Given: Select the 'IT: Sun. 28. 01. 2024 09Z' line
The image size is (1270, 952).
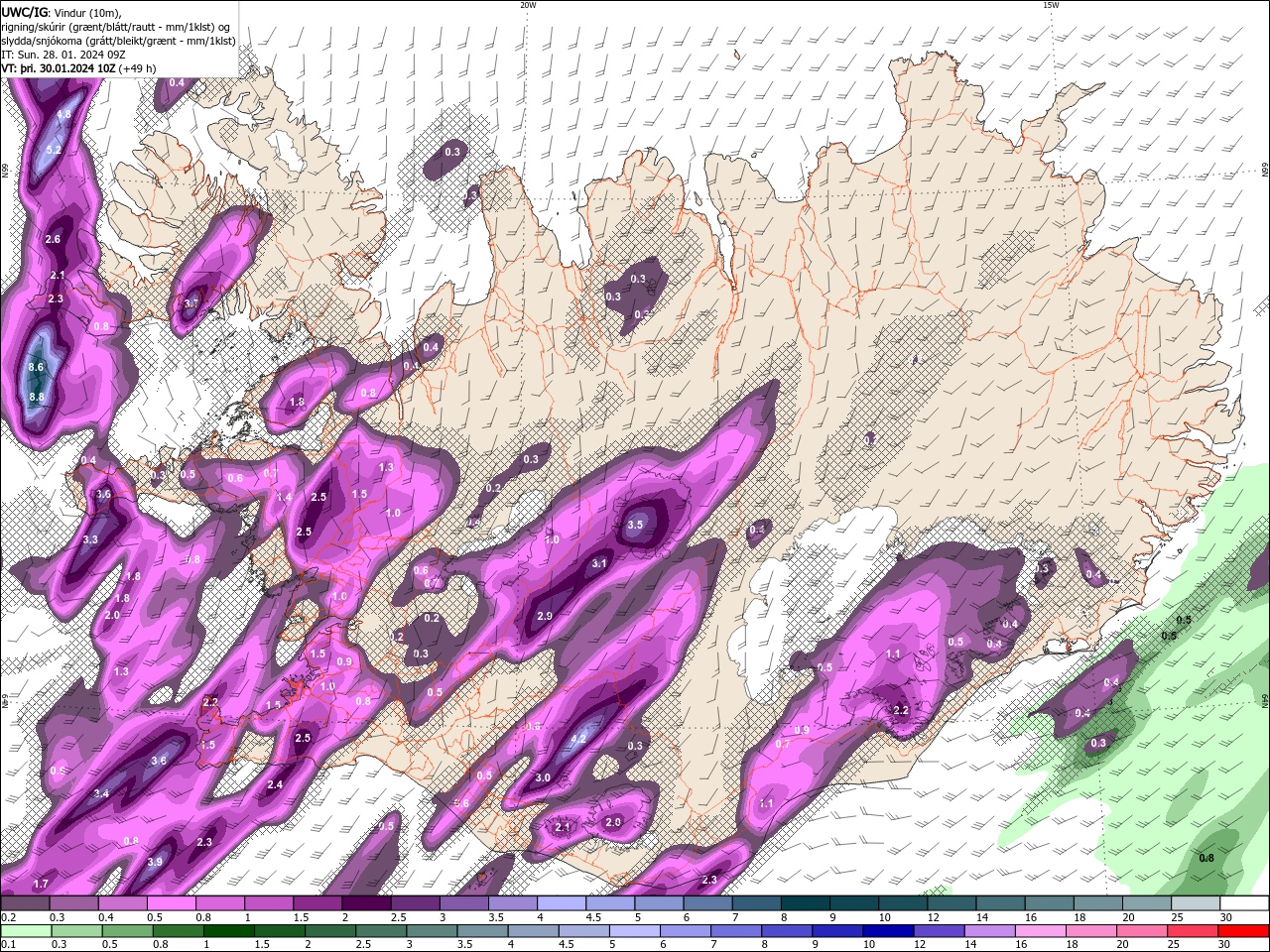Looking at the screenshot, I should click(63, 55).
